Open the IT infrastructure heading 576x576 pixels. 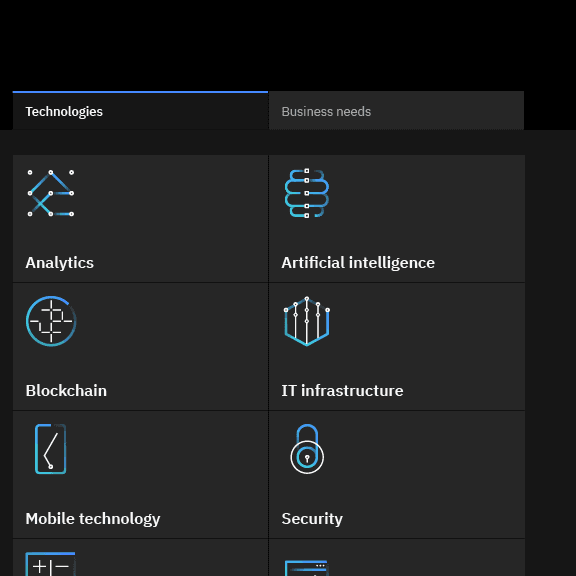pos(342,391)
